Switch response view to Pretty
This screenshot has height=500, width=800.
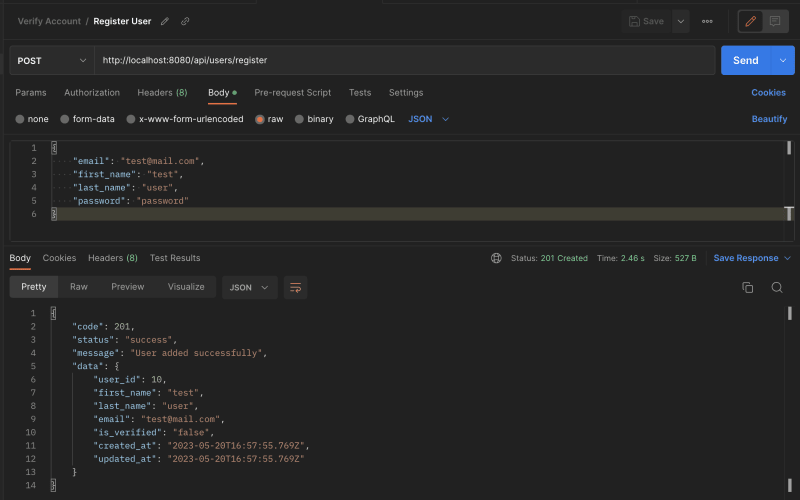coord(34,287)
